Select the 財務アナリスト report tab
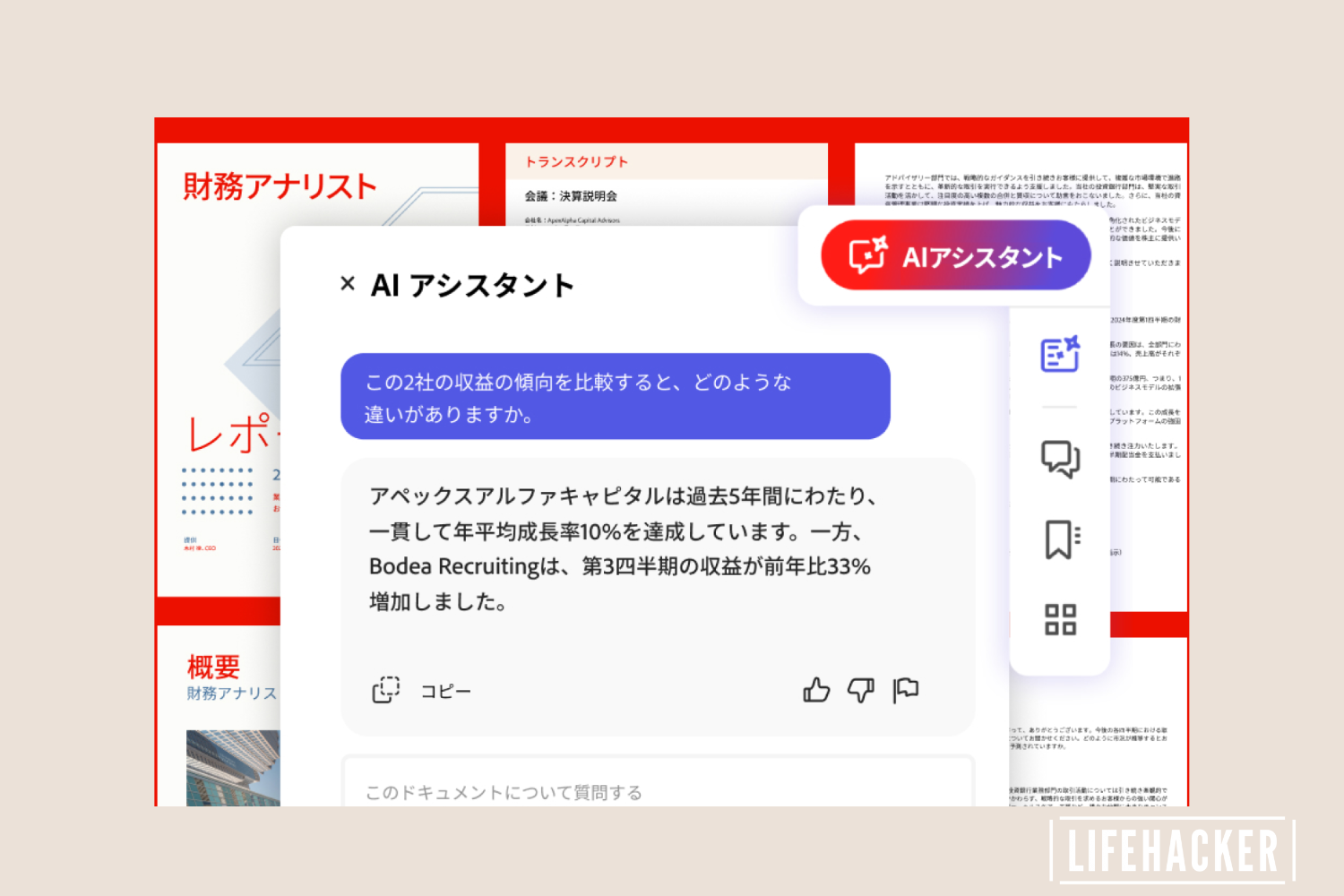 (x=279, y=185)
